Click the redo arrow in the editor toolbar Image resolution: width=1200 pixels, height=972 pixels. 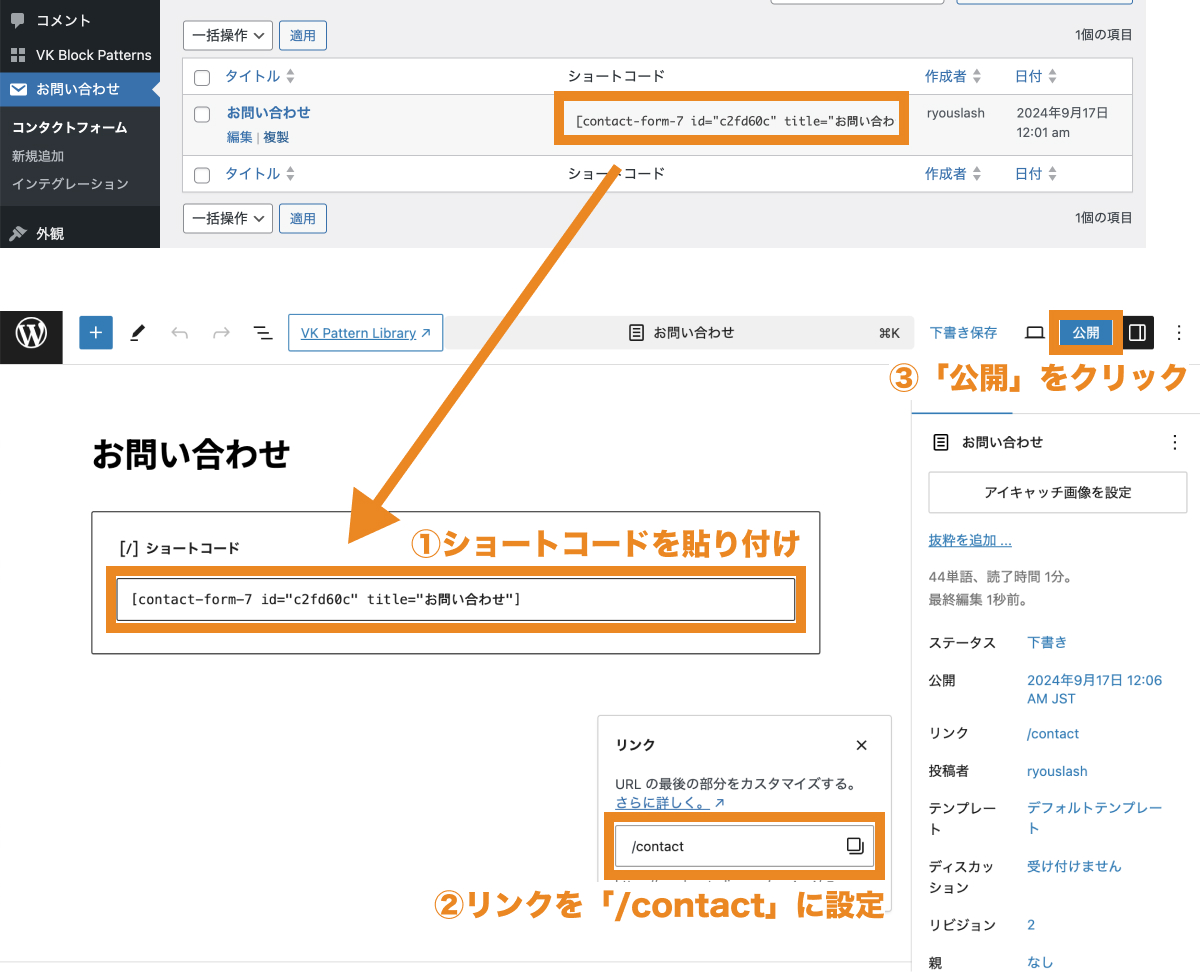tap(219, 332)
